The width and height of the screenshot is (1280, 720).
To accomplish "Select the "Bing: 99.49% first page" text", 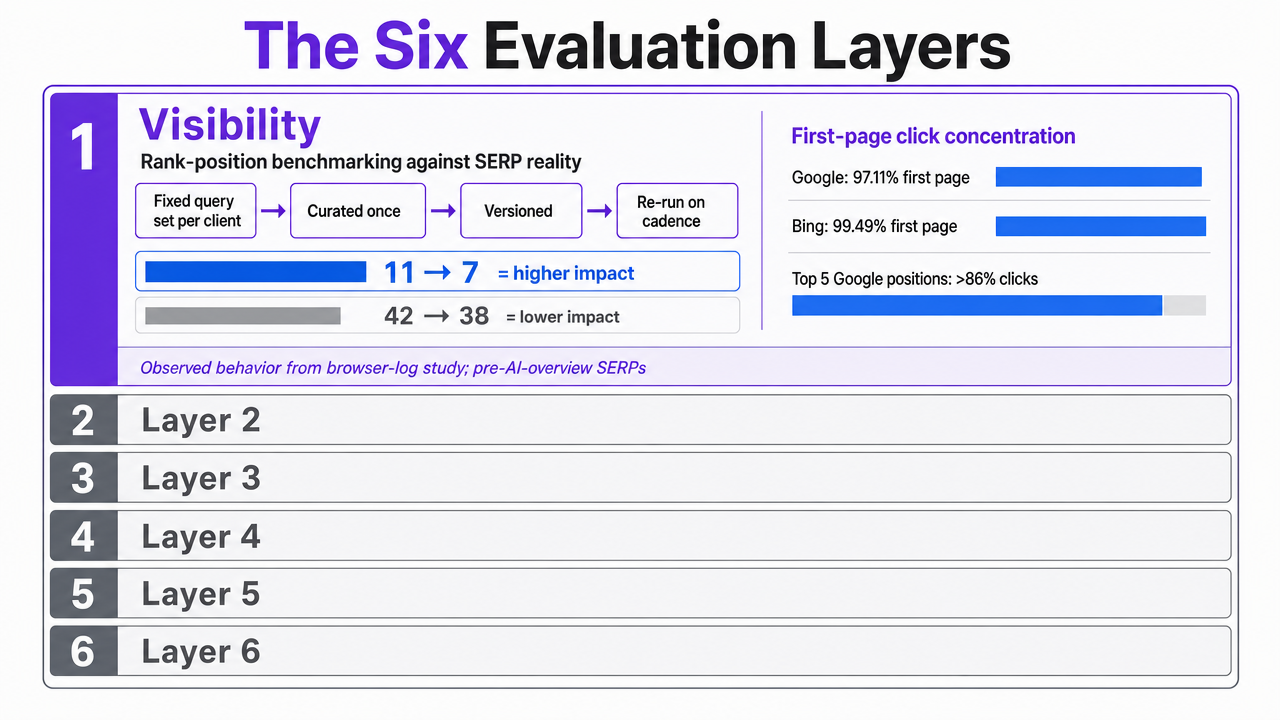I will [875, 226].
